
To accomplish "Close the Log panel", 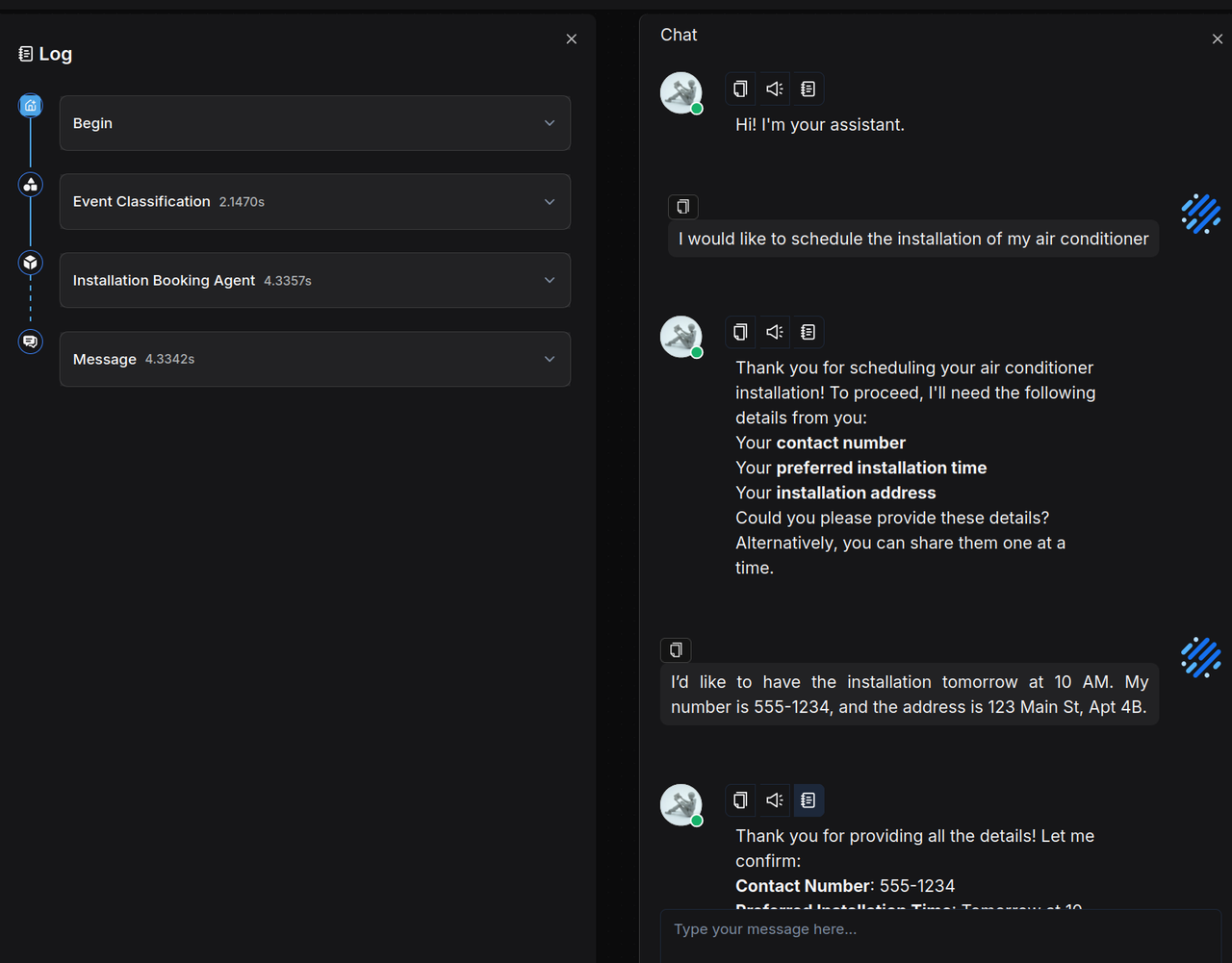I will pos(571,39).
